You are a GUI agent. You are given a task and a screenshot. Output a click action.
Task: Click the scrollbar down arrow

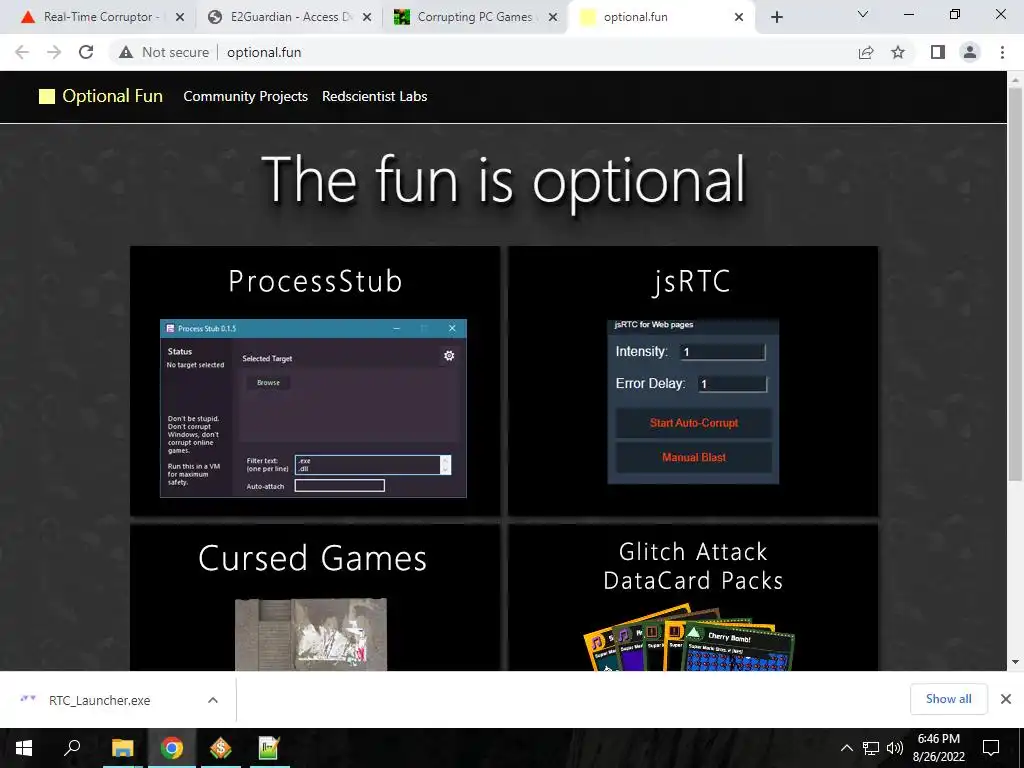1015,662
